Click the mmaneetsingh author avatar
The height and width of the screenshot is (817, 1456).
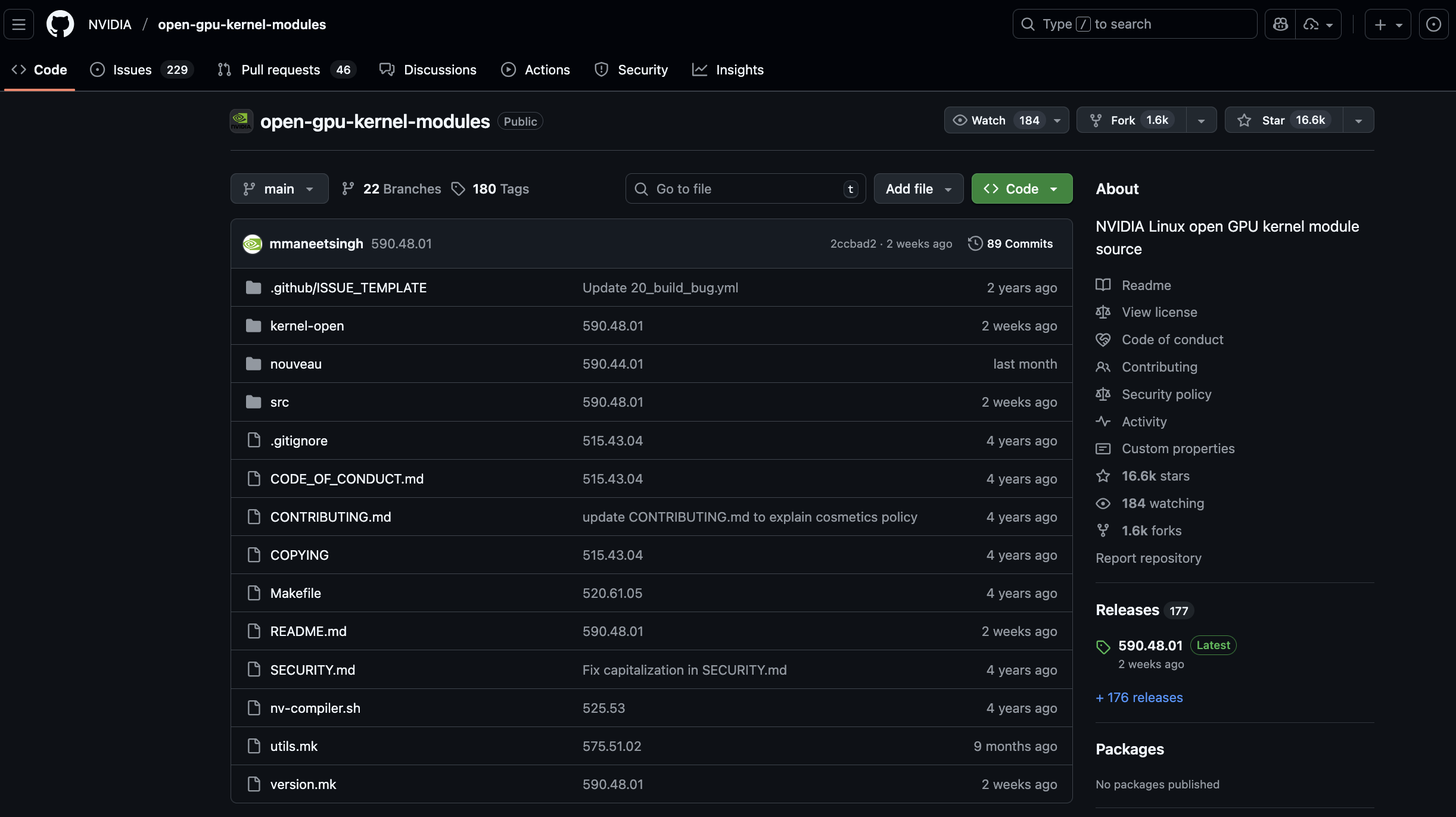[253, 244]
